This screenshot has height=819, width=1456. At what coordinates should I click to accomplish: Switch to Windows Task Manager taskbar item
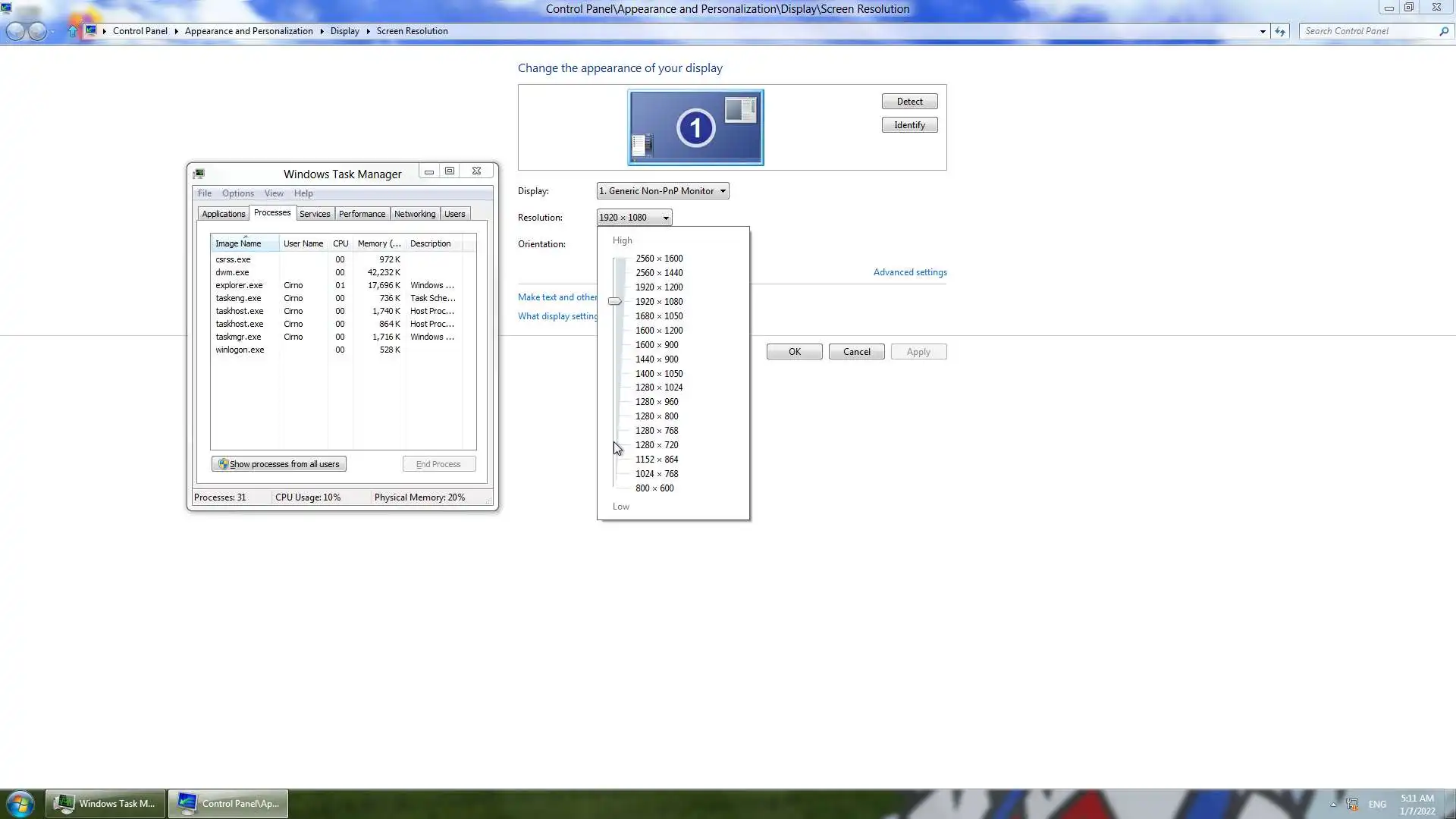[105, 803]
